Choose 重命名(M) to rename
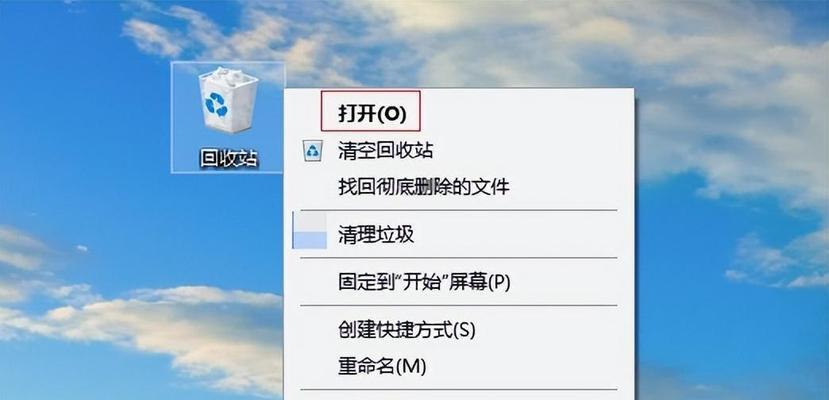Image resolution: width=829 pixels, height=400 pixels. [382, 366]
